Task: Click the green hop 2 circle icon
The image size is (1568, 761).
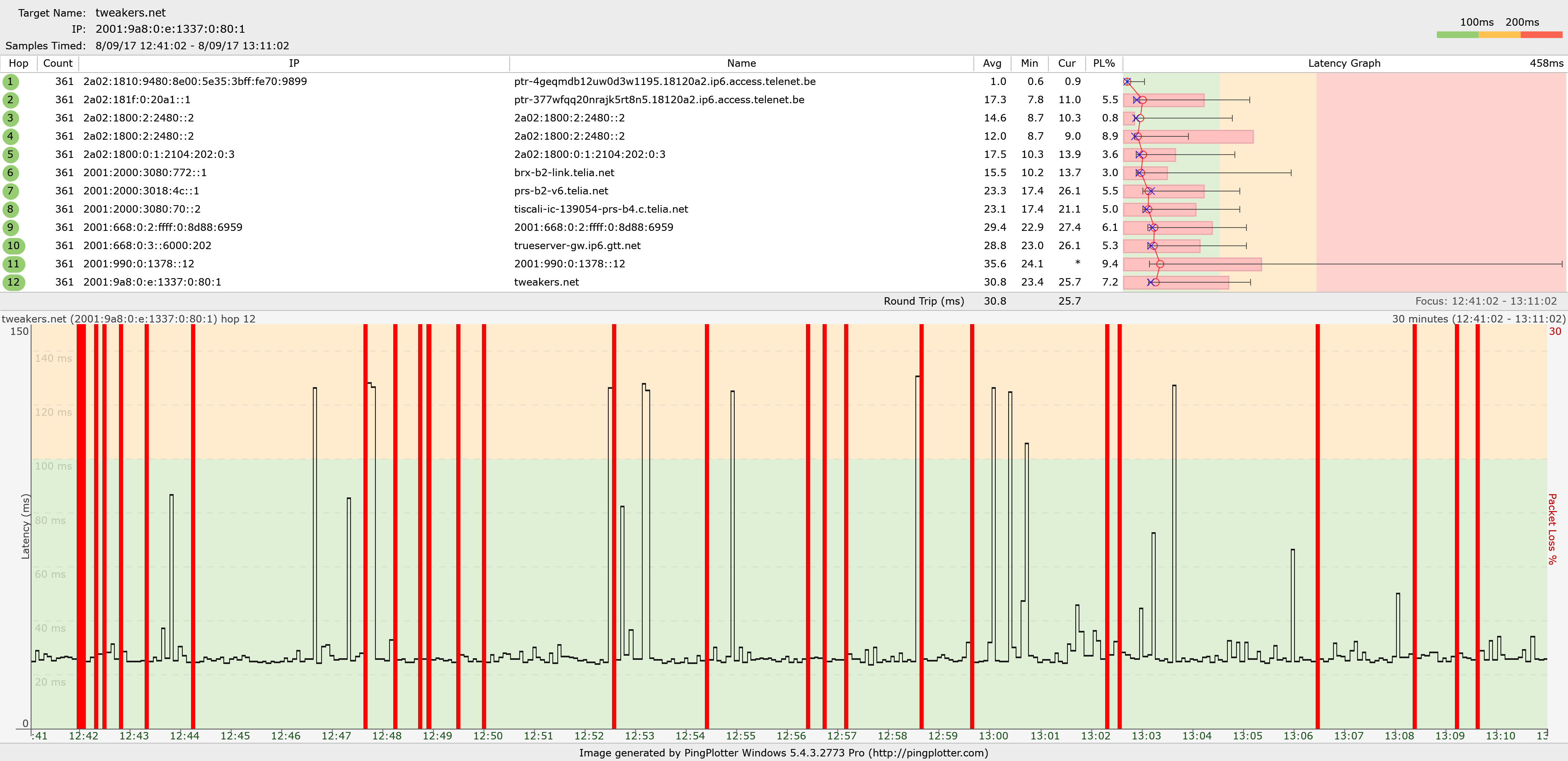Action: click(x=10, y=100)
